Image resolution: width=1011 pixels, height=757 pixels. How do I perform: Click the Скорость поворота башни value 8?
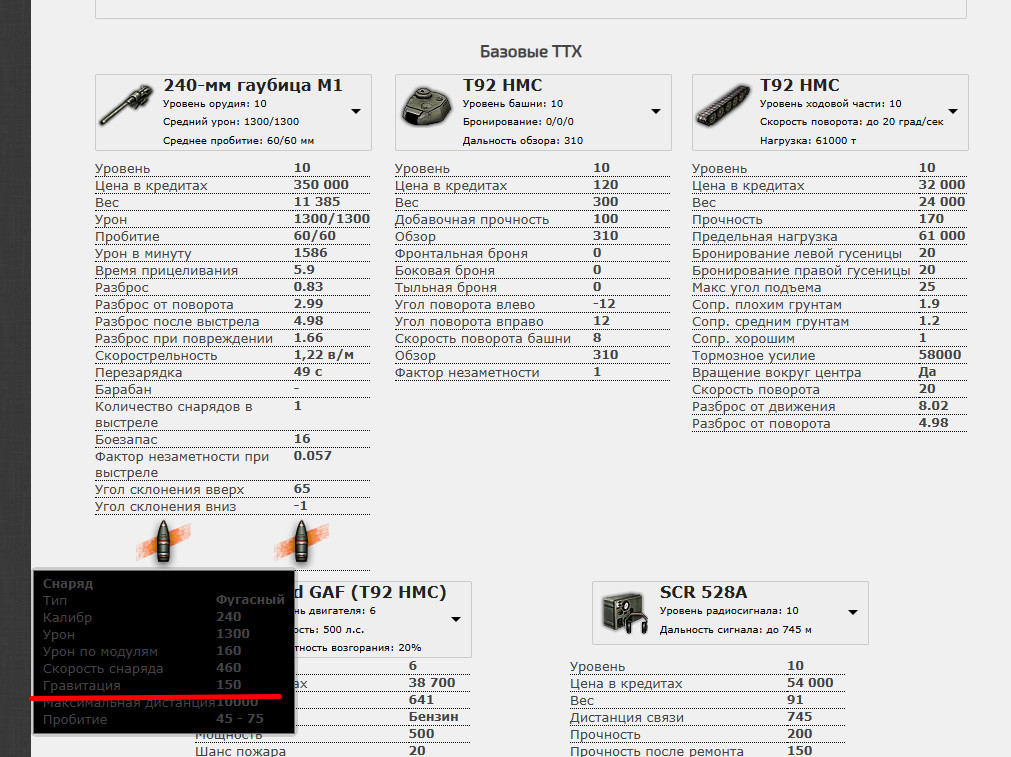597,338
